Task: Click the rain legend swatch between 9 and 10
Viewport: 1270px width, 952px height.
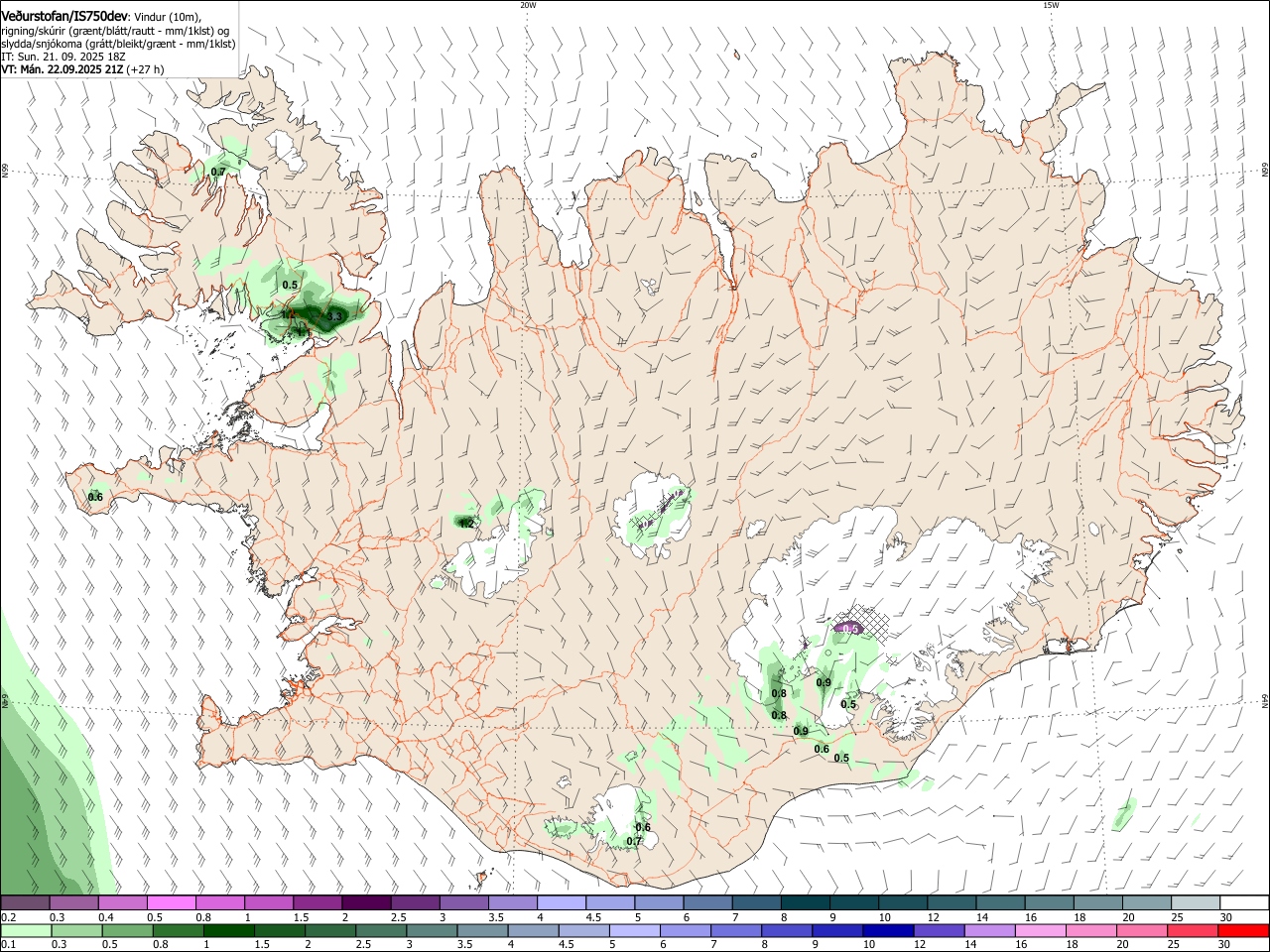Action: [x=836, y=930]
